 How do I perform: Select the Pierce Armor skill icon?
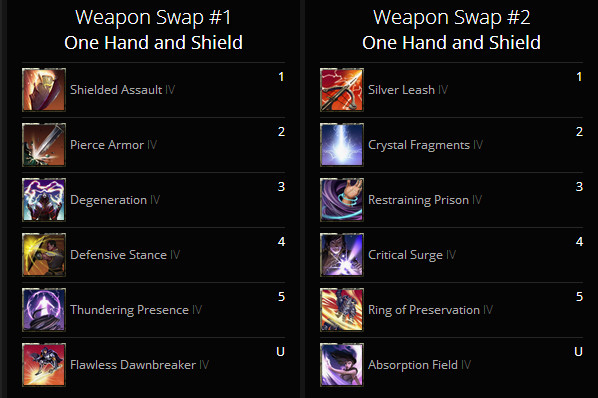pos(44,145)
